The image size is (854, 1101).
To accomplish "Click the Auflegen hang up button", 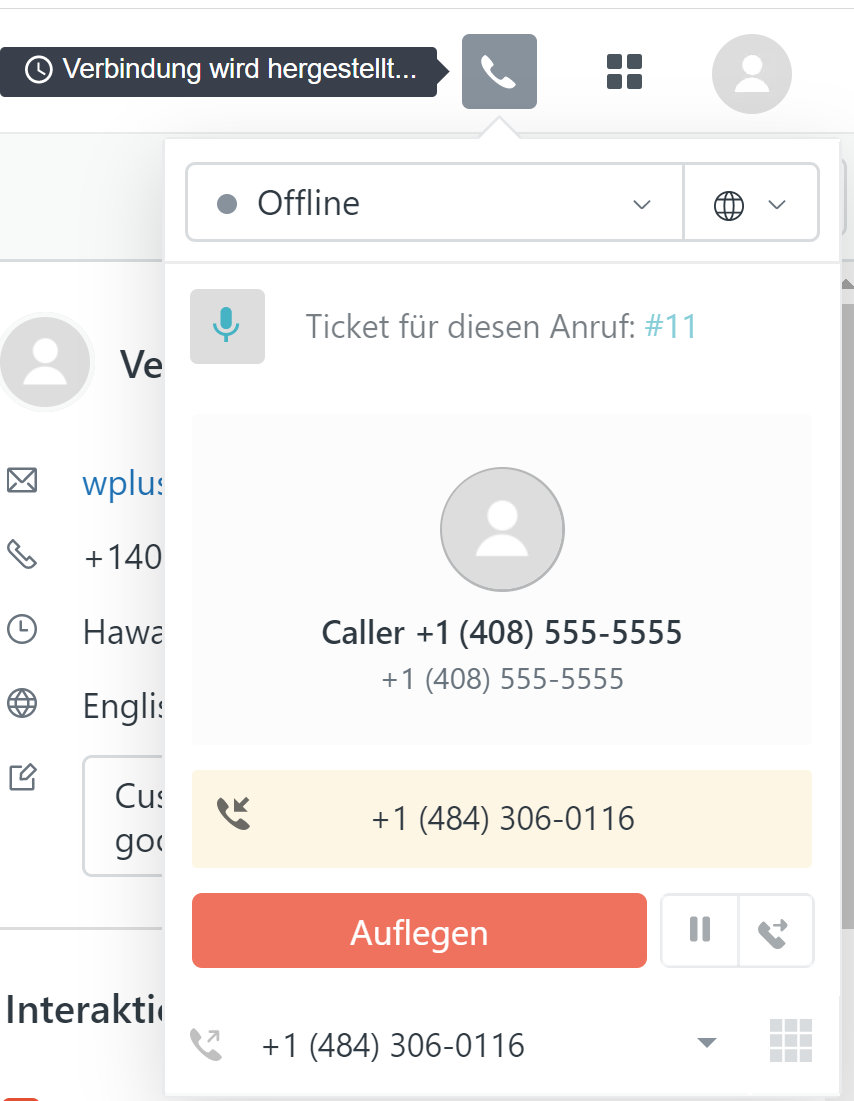I will [x=419, y=931].
